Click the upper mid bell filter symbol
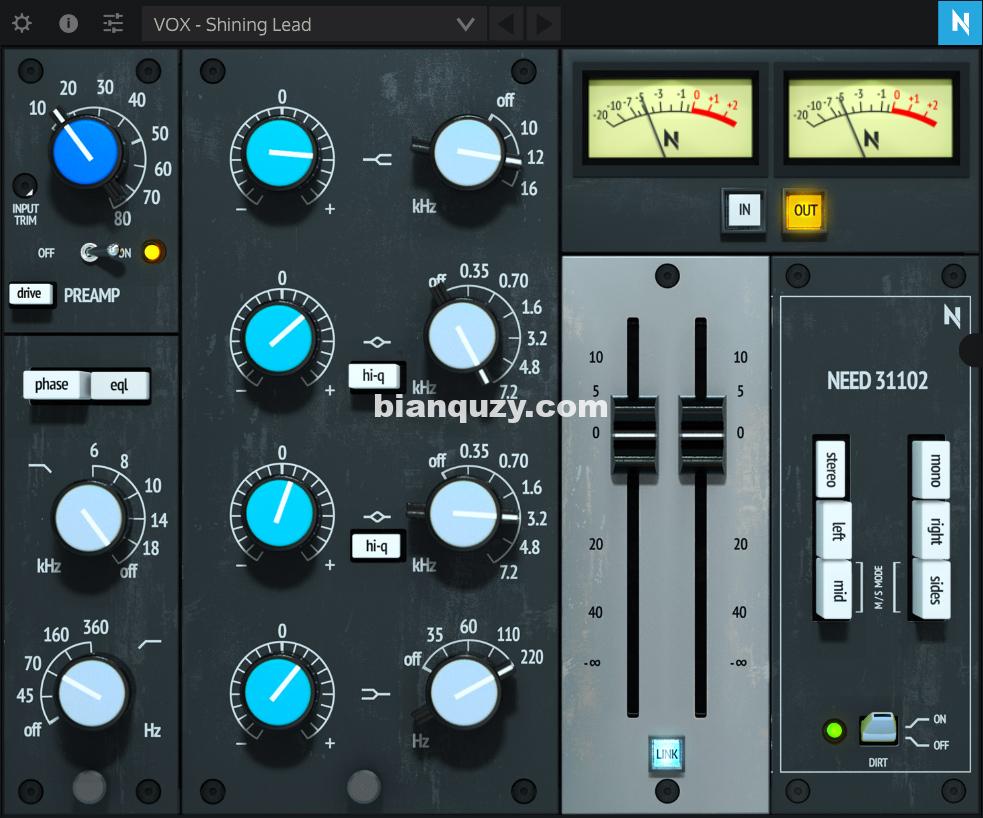 [x=377, y=342]
